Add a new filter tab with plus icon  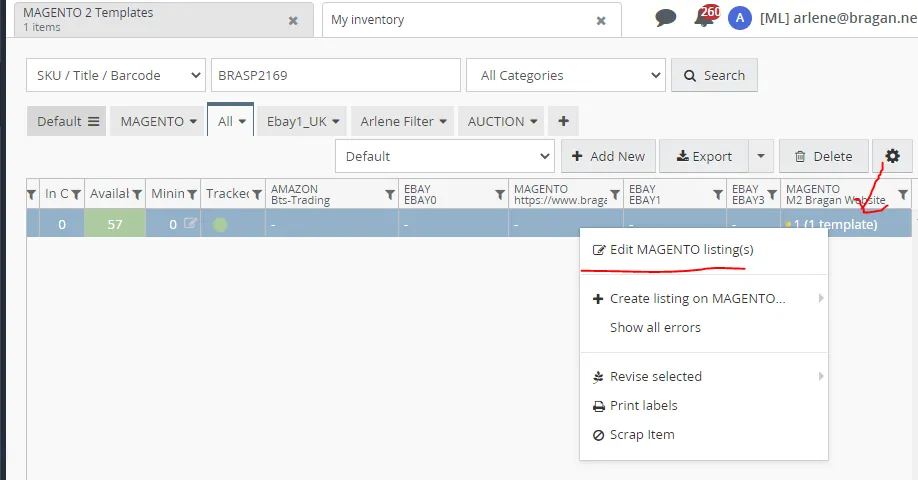[x=563, y=121]
